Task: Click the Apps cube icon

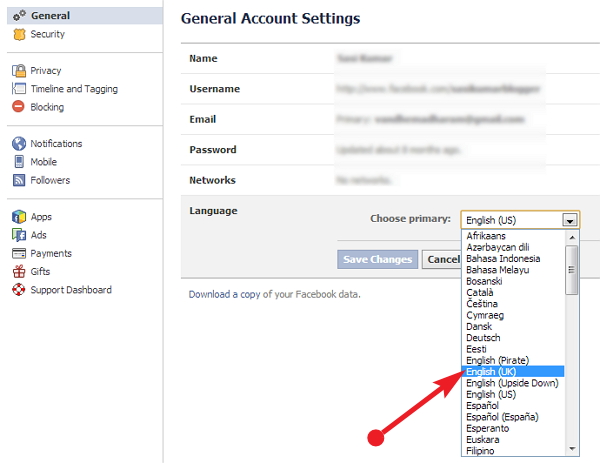Action: (x=19, y=217)
